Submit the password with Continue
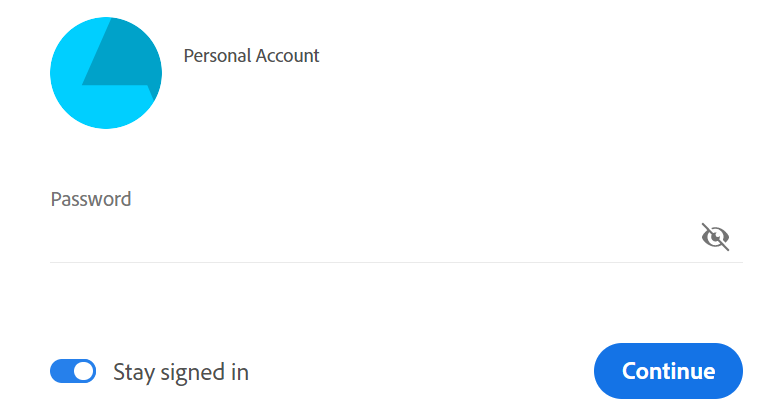Viewport: 760px width, 418px height. (668, 371)
